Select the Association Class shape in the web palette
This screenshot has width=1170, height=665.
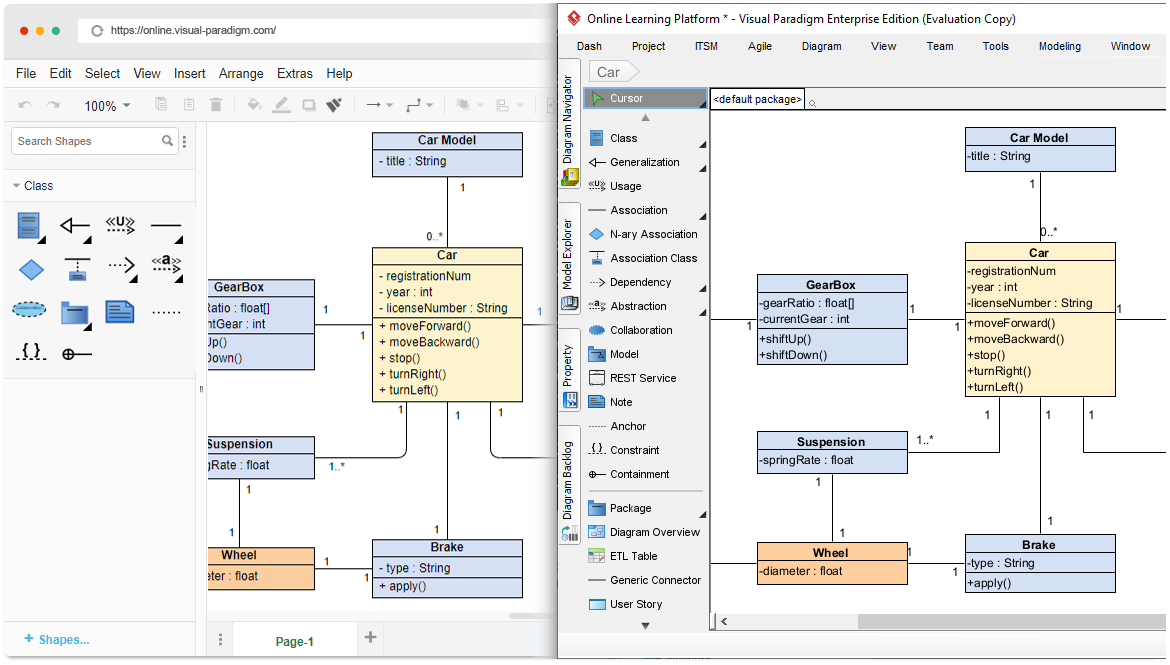pos(77,269)
